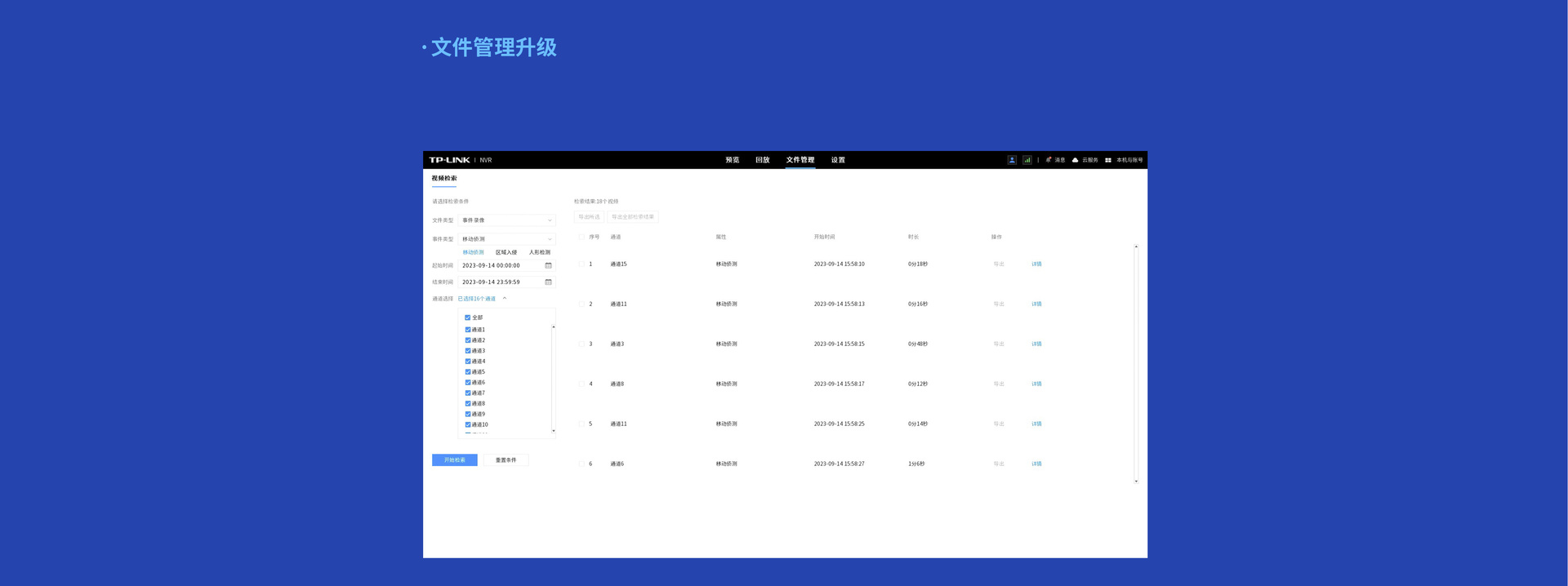Click the green signal bars status icon
Screen dimensions: 1568x586
click(x=1027, y=160)
